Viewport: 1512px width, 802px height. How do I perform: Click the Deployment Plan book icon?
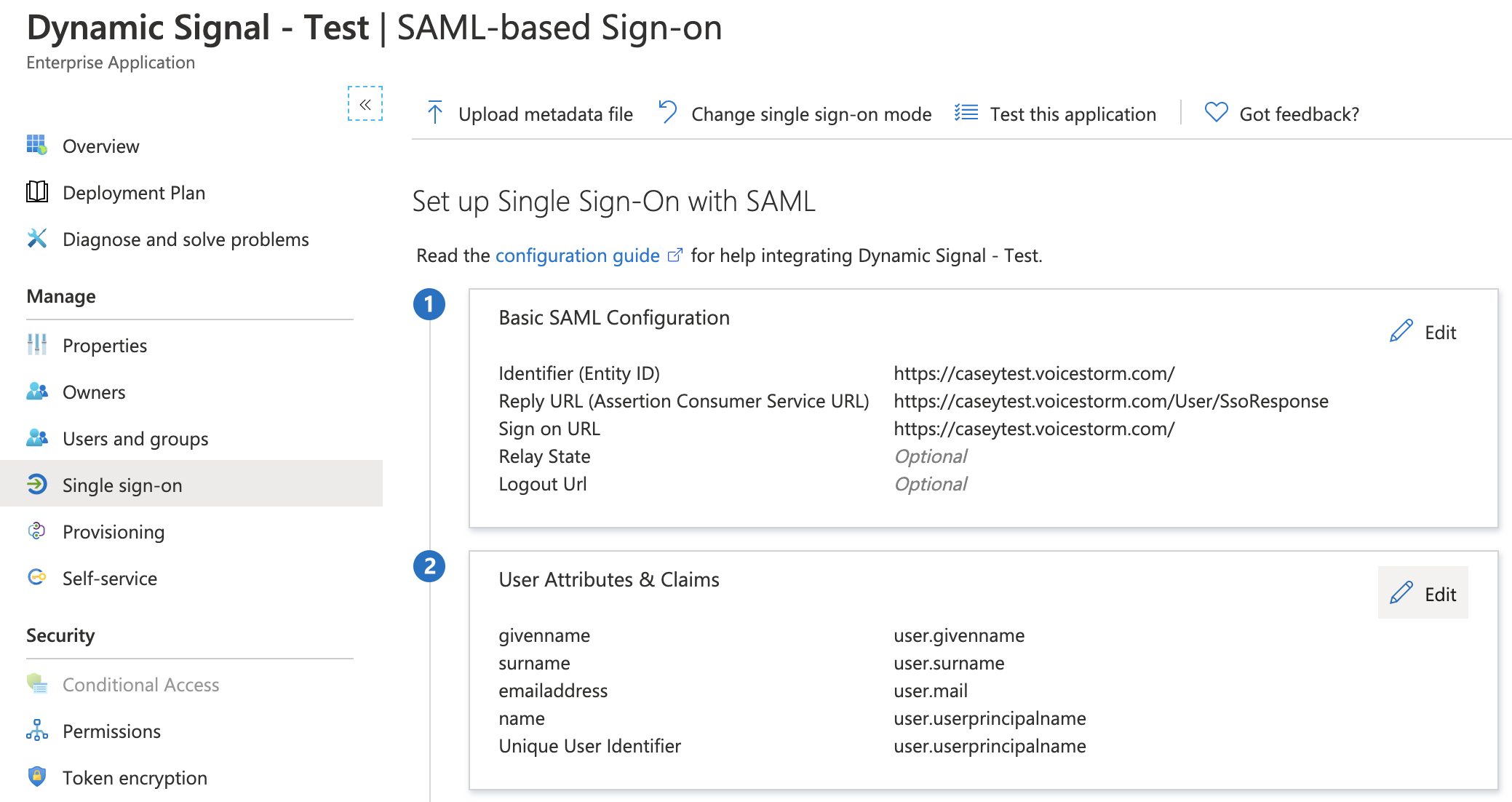(37, 192)
